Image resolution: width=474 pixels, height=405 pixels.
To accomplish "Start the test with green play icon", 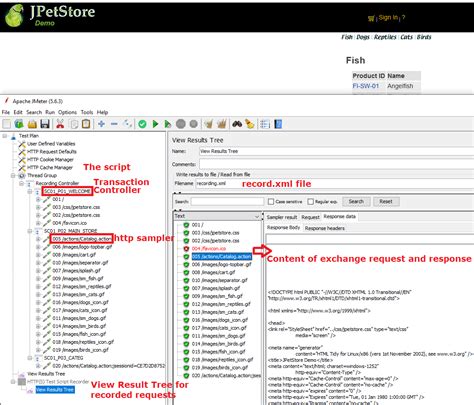I will (155, 124).
